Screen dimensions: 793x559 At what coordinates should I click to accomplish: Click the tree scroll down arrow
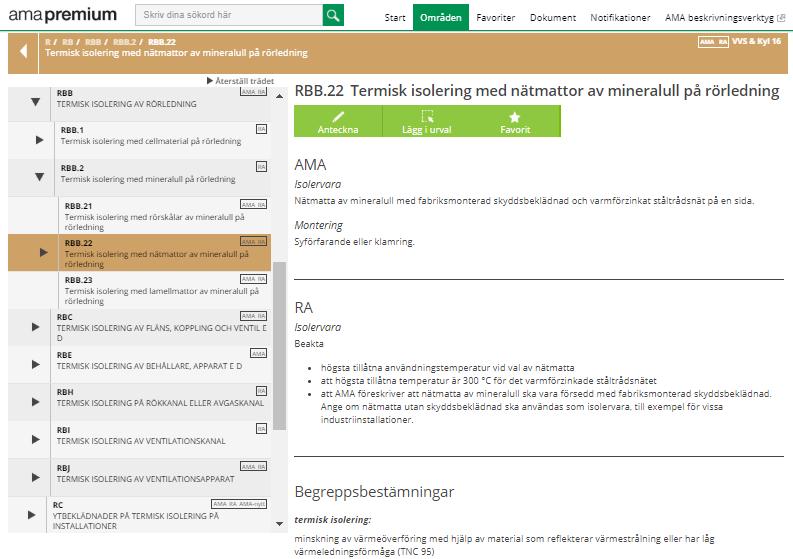tap(280, 524)
